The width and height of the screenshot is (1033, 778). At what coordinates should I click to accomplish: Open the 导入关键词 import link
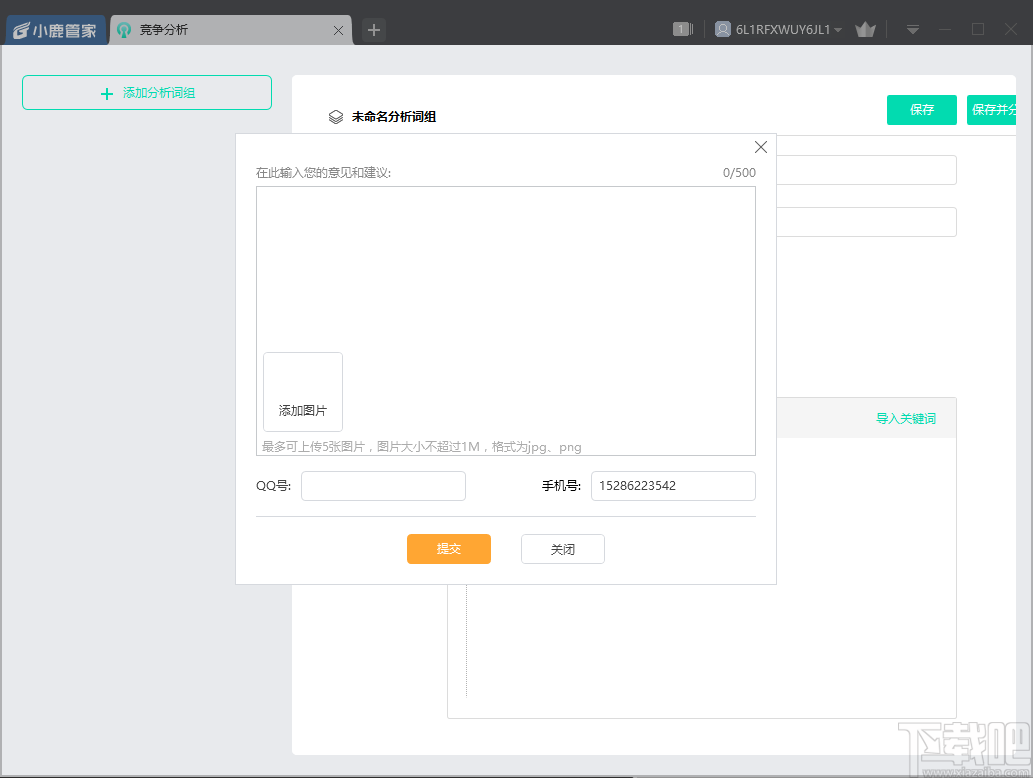point(906,418)
